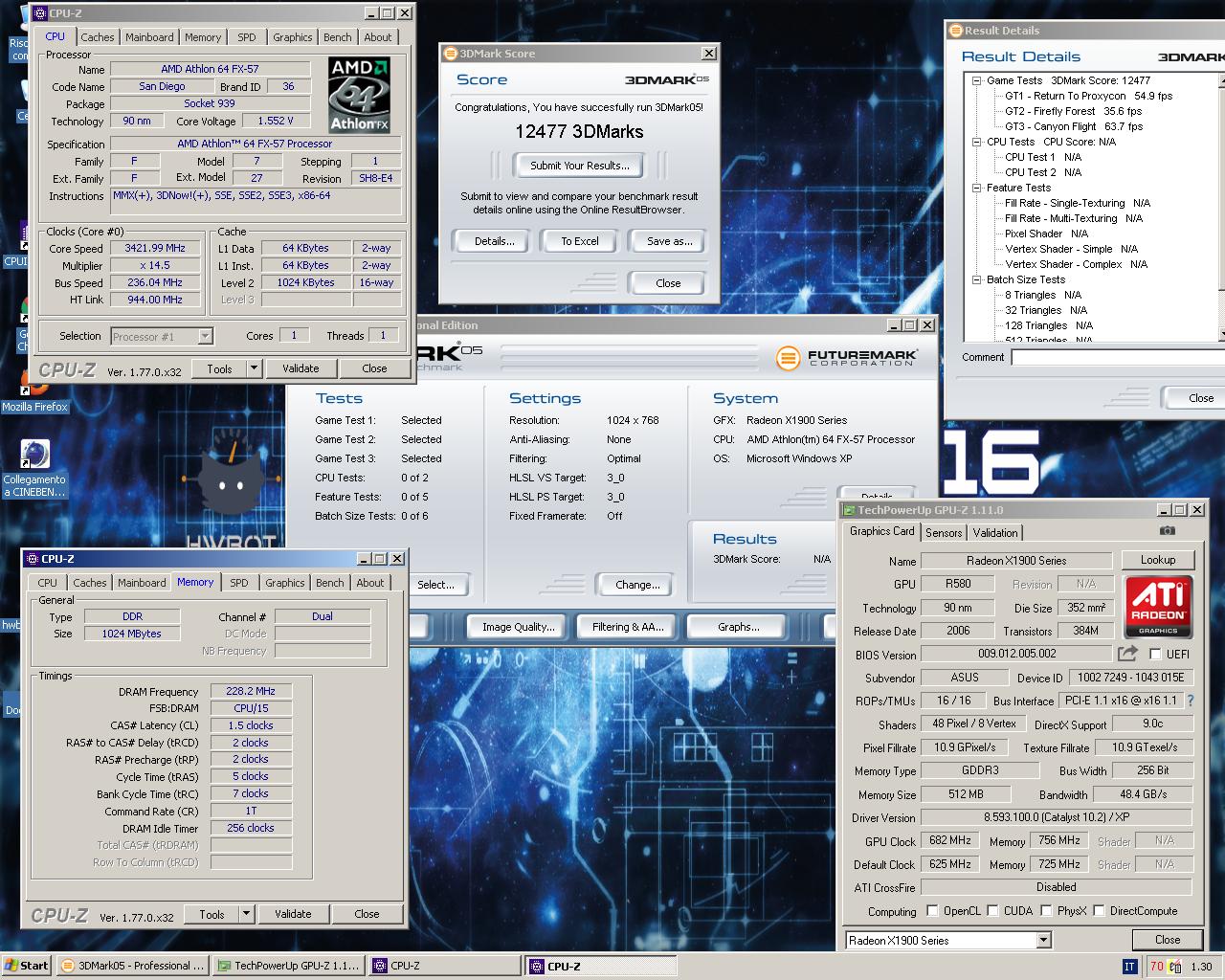Screen dimensions: 1225x980
Task: Open the Collegamento a CINEBENCH desktop shortcut
Action: (34, 469)
